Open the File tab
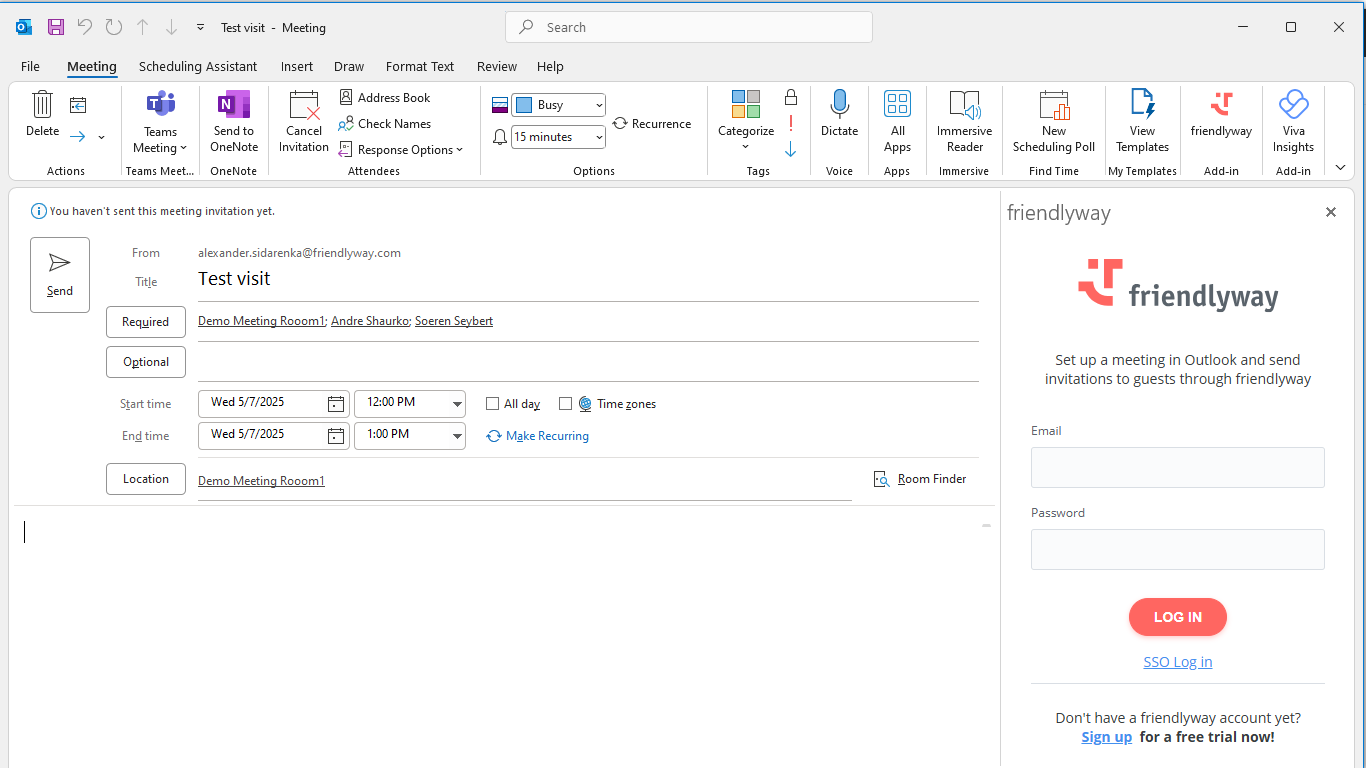 (x=30, y=66)
